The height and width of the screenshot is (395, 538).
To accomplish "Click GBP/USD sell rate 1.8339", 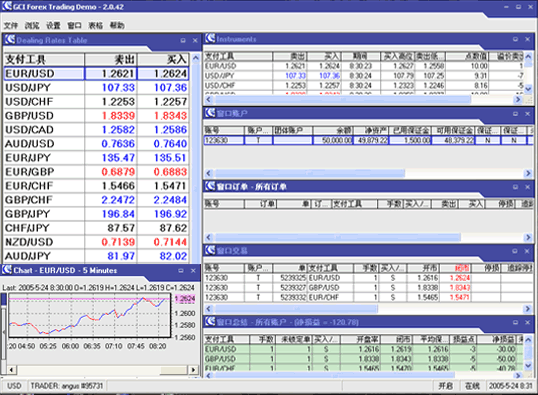I will click(118, 116).
